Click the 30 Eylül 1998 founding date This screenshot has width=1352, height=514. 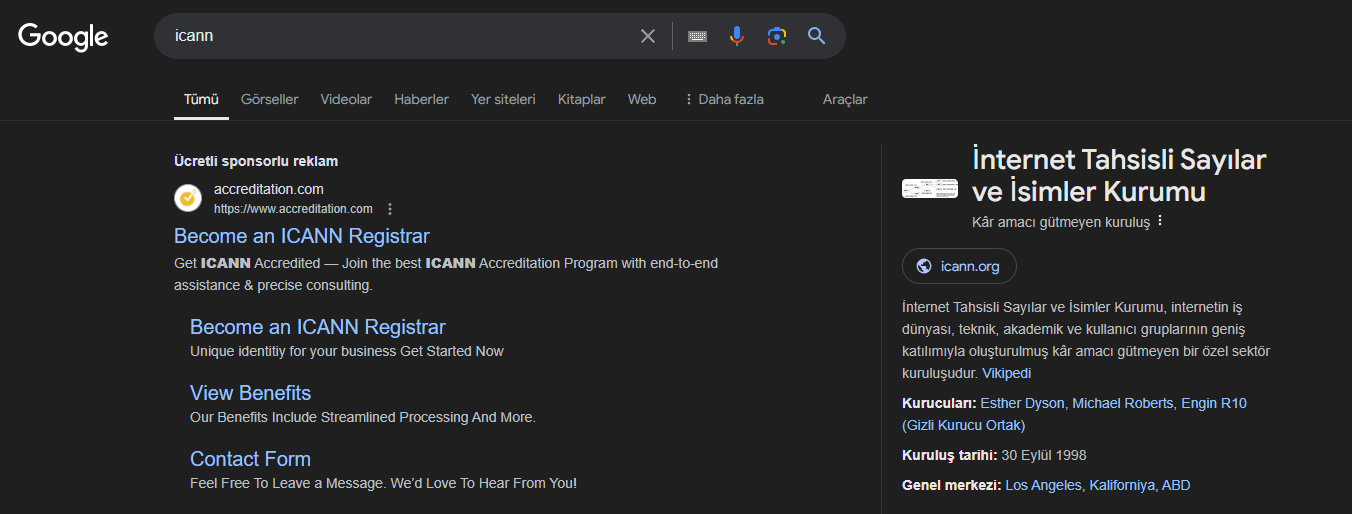1044,455
